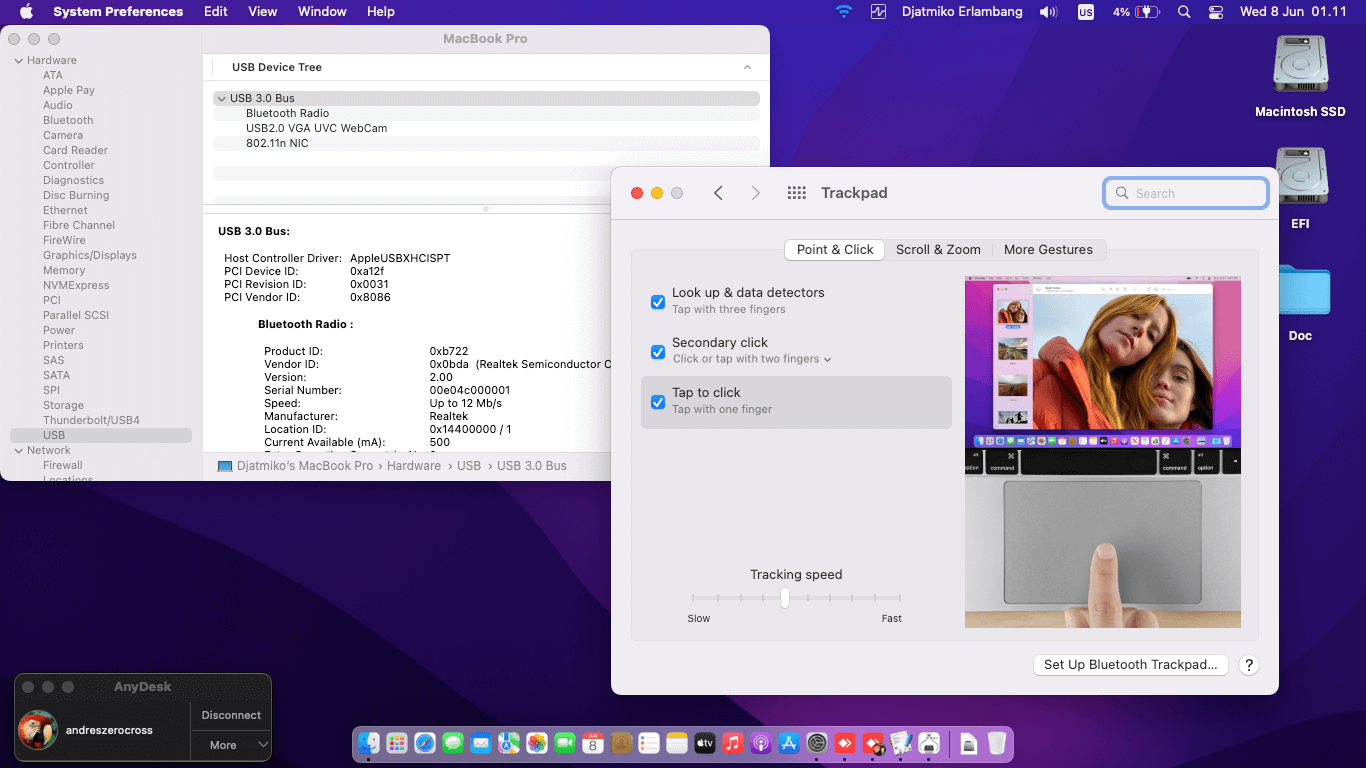Image resolution: width=1366 pixels, height=768 pixels.
Task: Open Calendar in the Dock
Action: (x=593, y=743)
